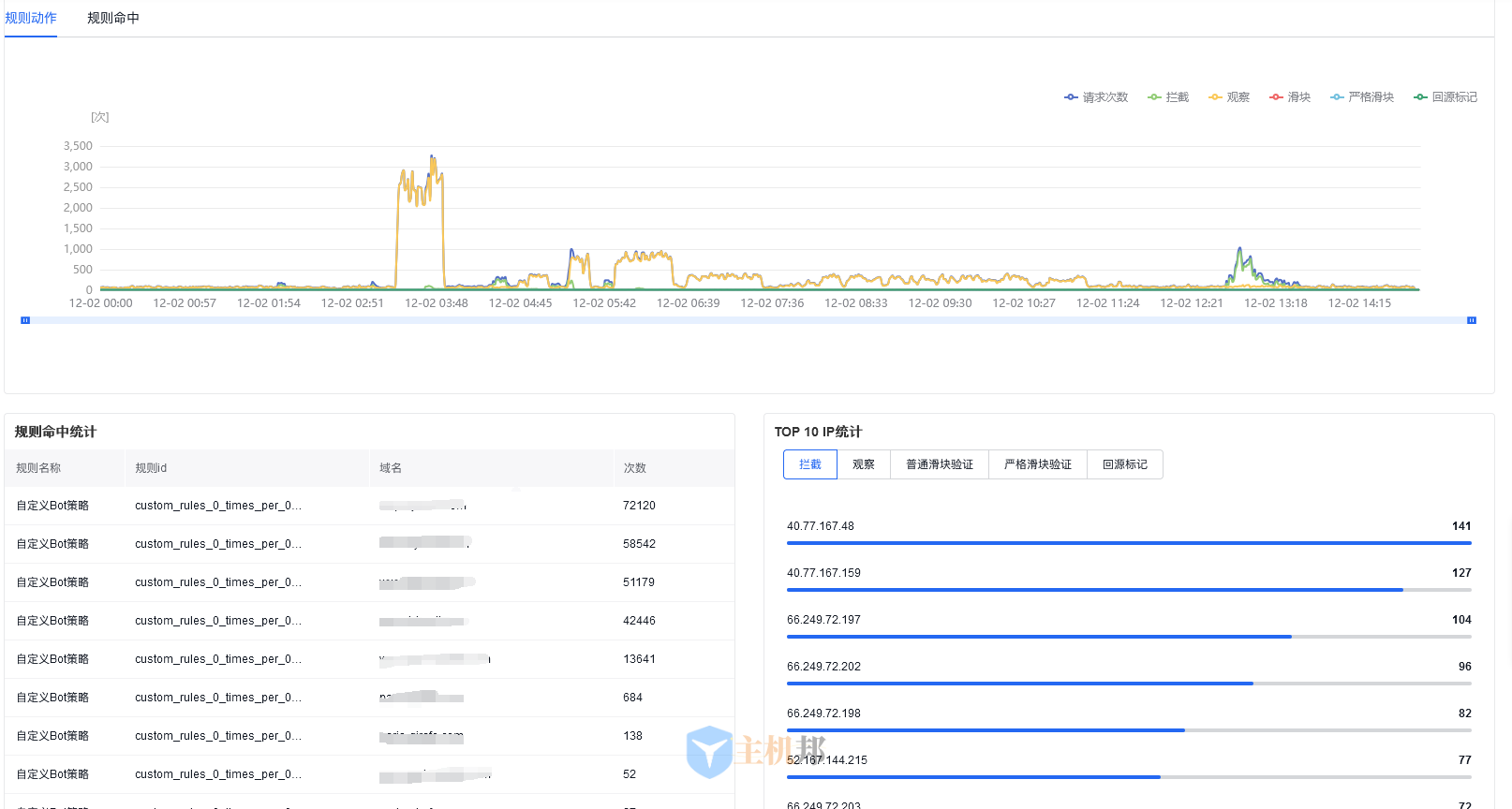Click the count value 684

click(x=632, y=698)
